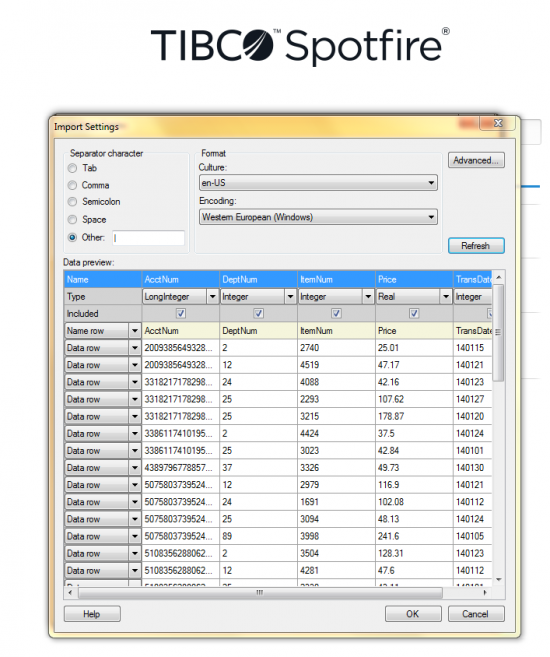
Task: Click the ItemNum column header
Action: (x=336, y=279)
